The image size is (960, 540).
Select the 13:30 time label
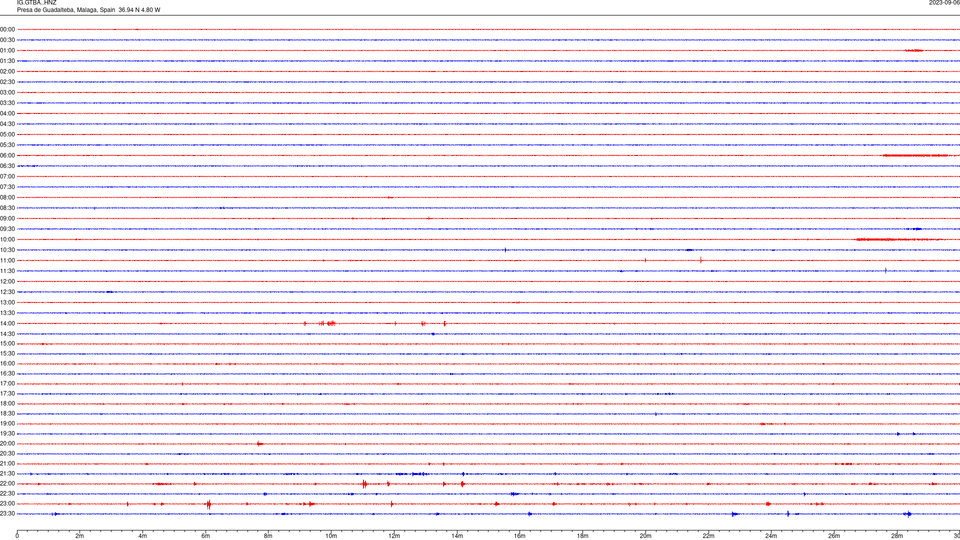pyautogui.click(x=7, y=313)
